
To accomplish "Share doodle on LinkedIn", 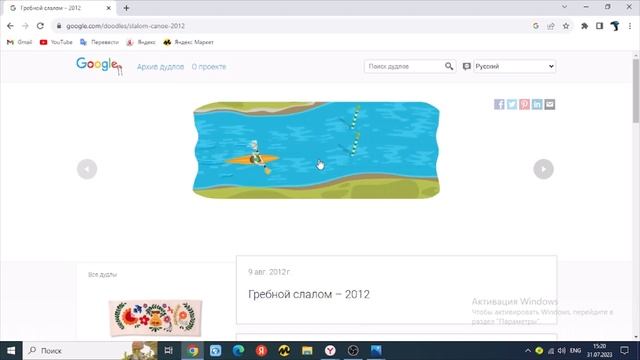I will coord(537,104).
